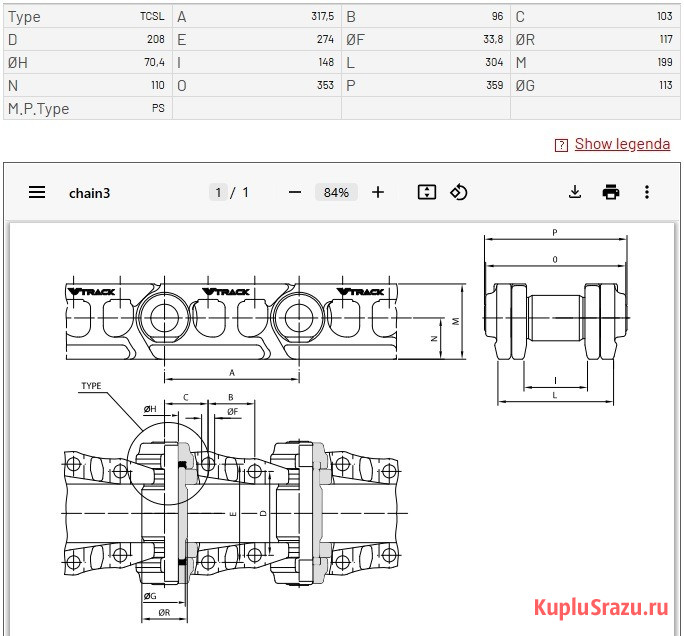The height and width of the screenshot is (636, 684).
Task: Open the PDF viewer more actions menu
Action: (x=647, y=192)
